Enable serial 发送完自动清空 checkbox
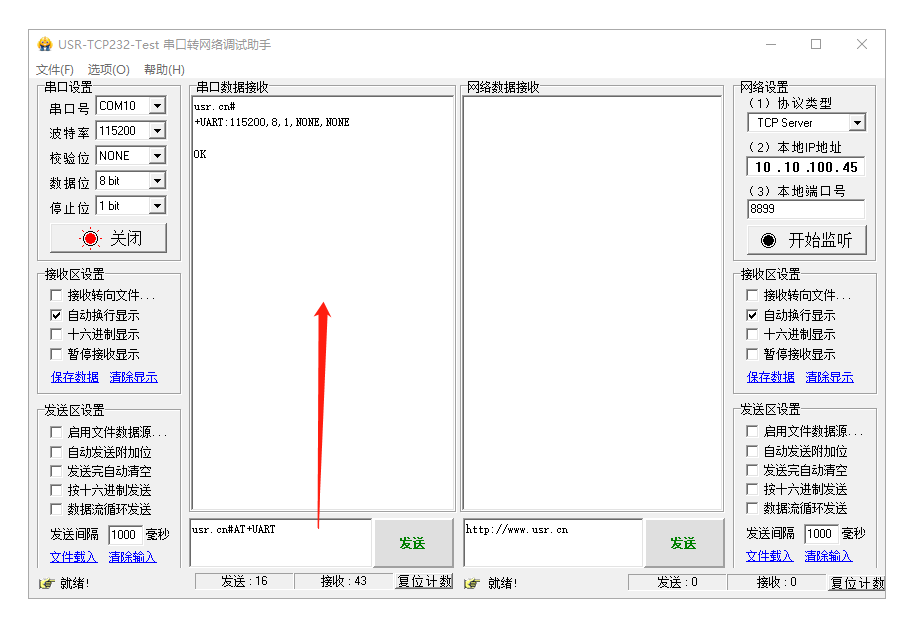This screenshot has width=912, height=619. point(56,471)
